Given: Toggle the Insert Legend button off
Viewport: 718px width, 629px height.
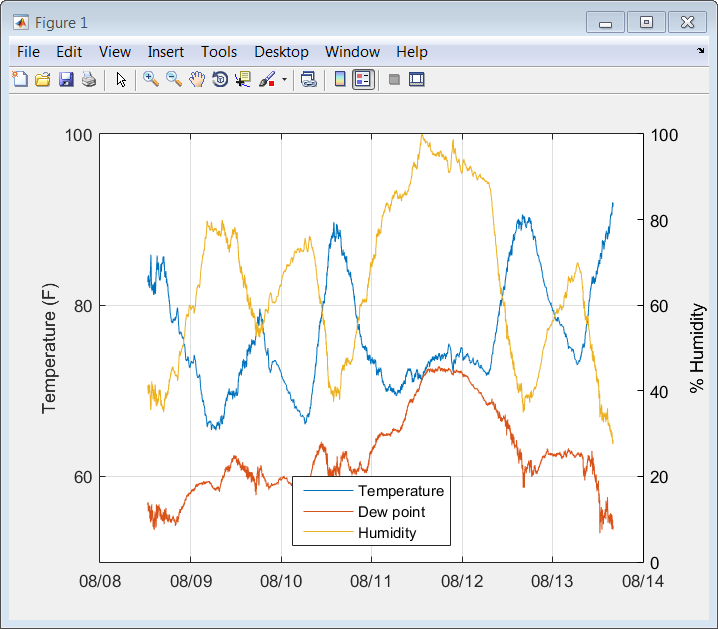Looking at the screenshot, I should click(x=363, y=80).
